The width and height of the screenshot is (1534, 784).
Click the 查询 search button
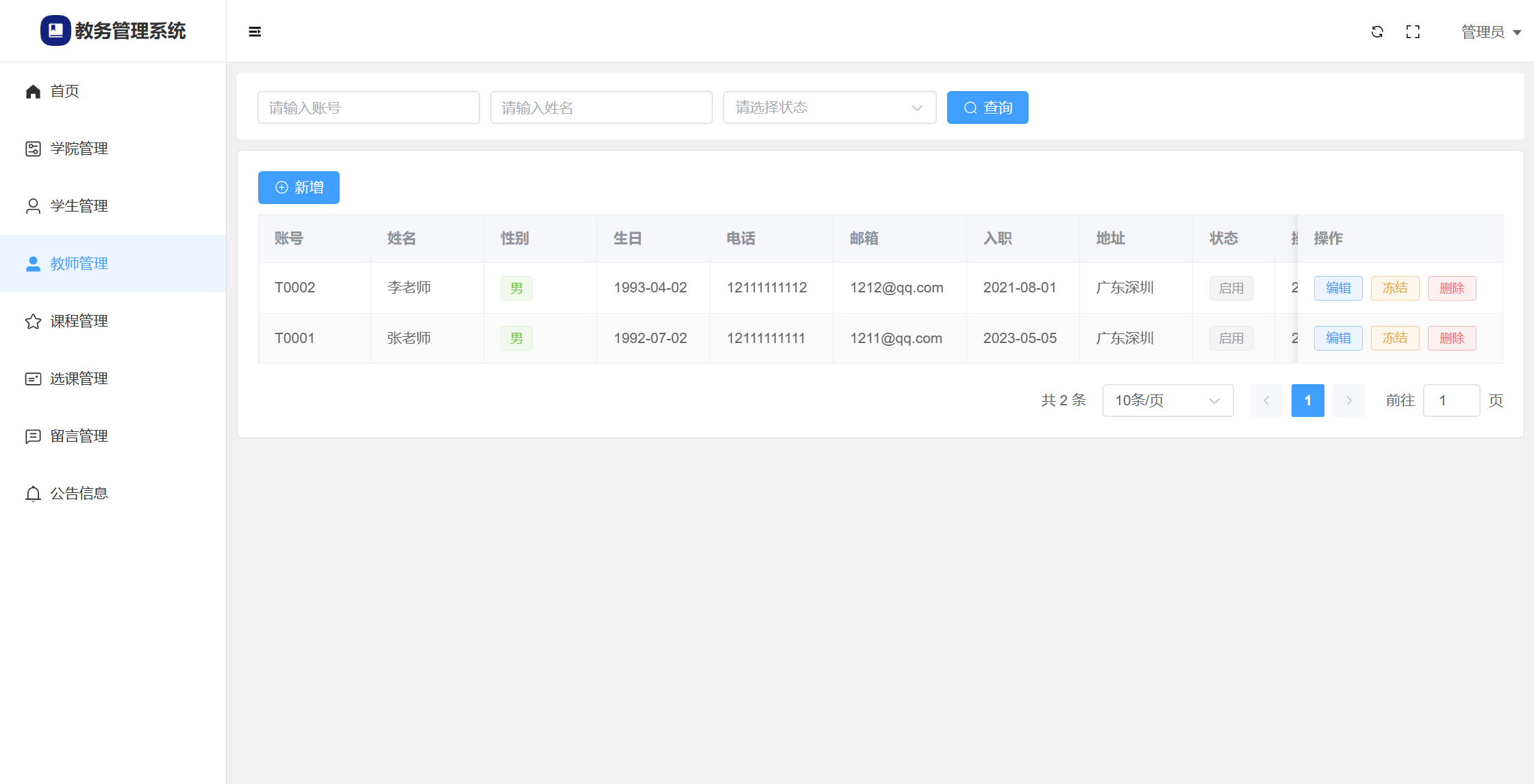987,108
